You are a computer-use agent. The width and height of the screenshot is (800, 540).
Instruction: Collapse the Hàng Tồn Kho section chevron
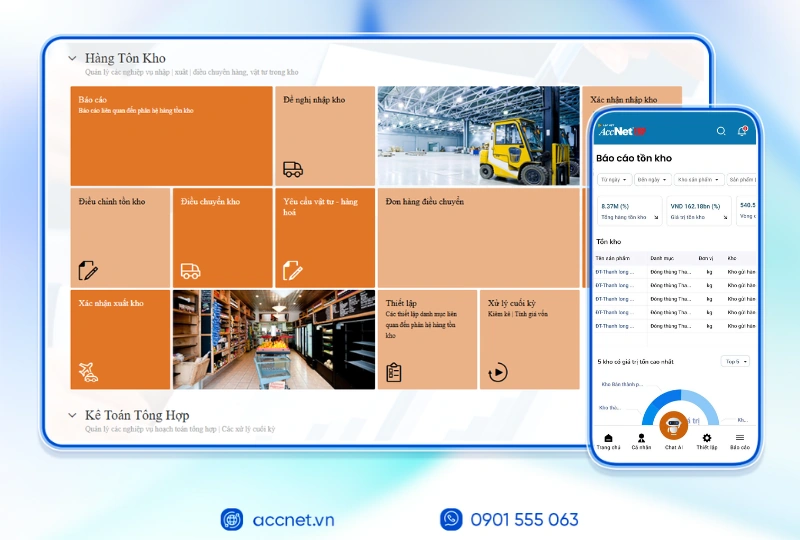coord(72,58)
